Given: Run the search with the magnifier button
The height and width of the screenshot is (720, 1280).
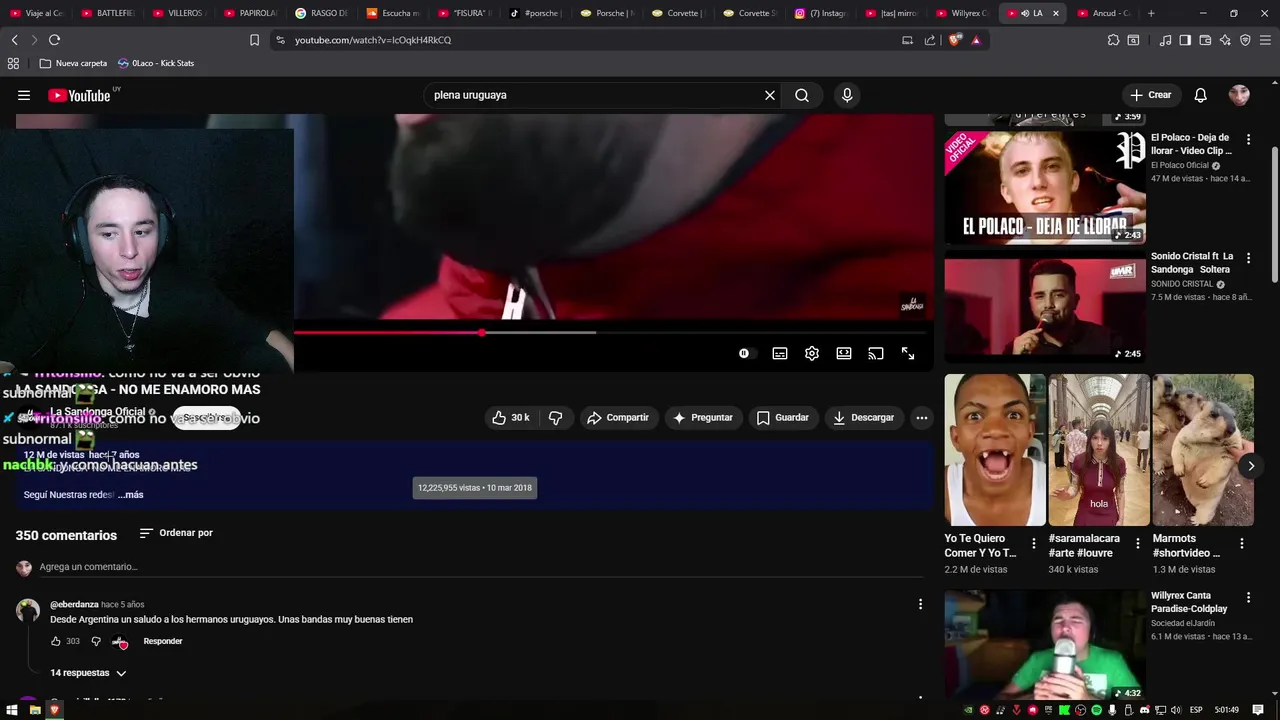Looking at the screenshot, I should tap(802, 95).
